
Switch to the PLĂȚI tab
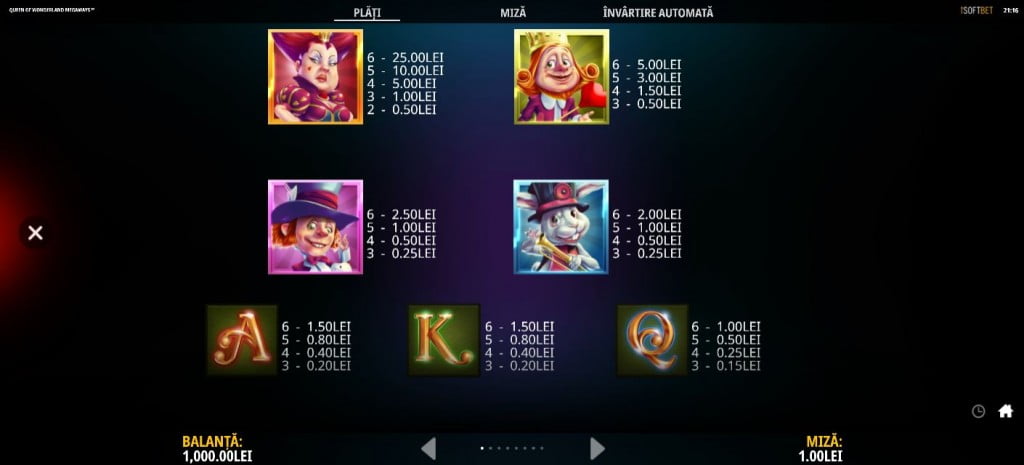click(367, 12)
